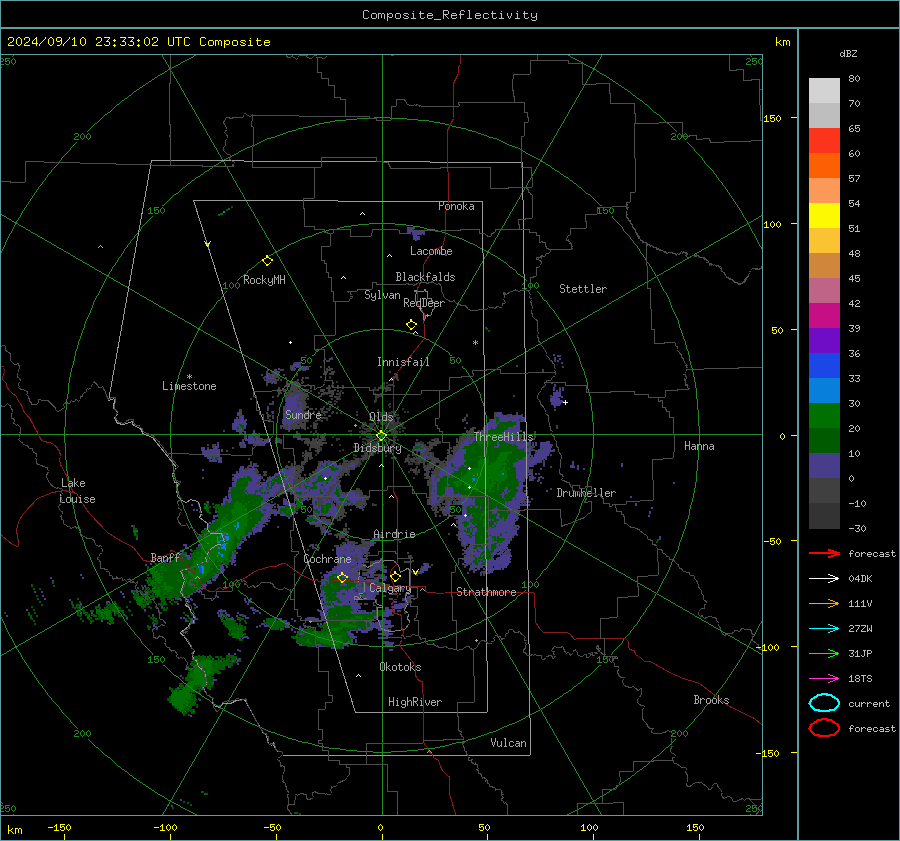The width and height of the screenshot is (900, 841).
Task: Click the magenta 18TS arrow in legend
Action: point(824,679)
